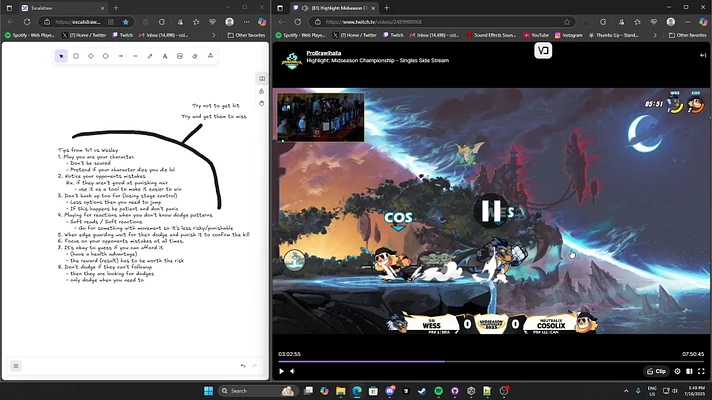The height and width of the screenshot is (400, 712).
Task: Select the Excalidraw selection arrow tool
Action: click(x=61, y=56)
